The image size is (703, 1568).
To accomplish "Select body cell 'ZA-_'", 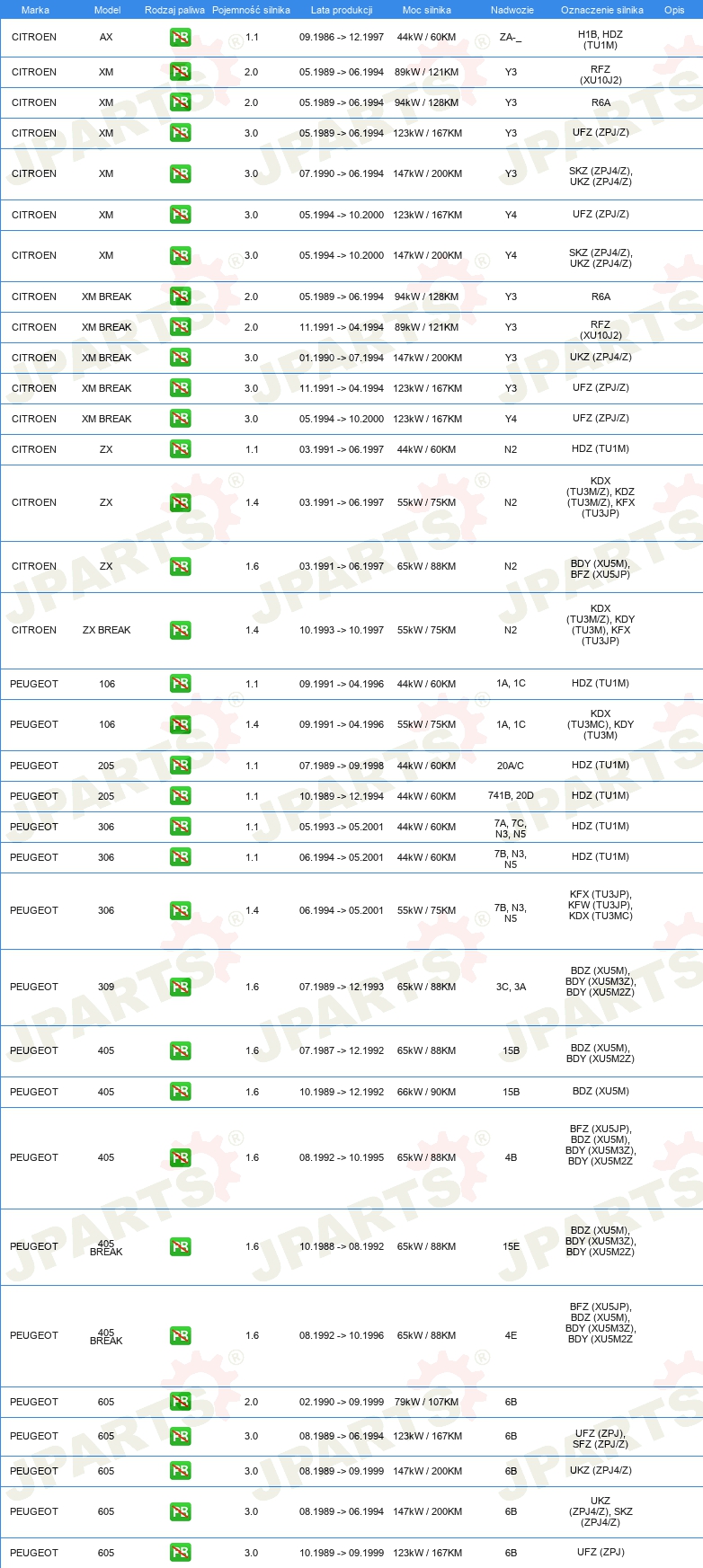I will point(511,38).
